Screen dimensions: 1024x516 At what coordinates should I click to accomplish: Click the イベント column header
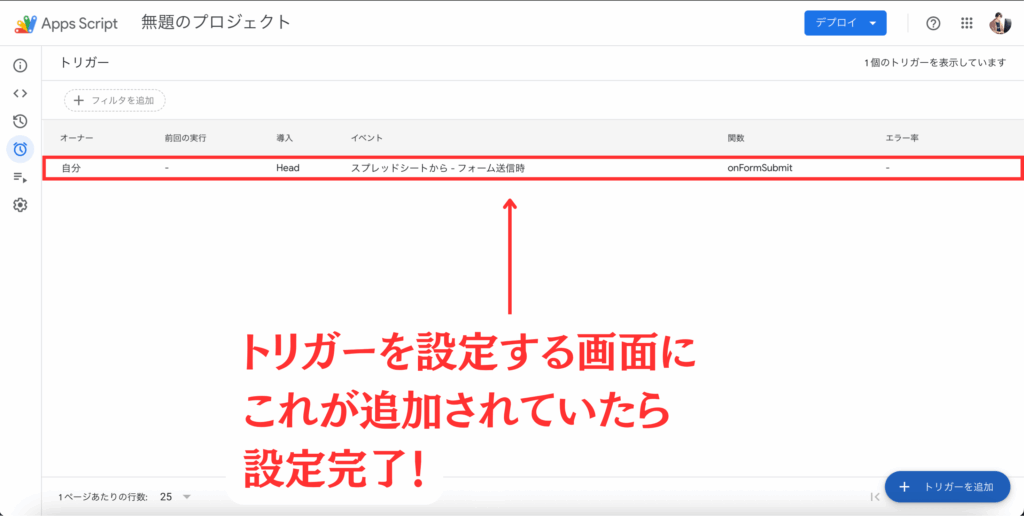(366, 138)
